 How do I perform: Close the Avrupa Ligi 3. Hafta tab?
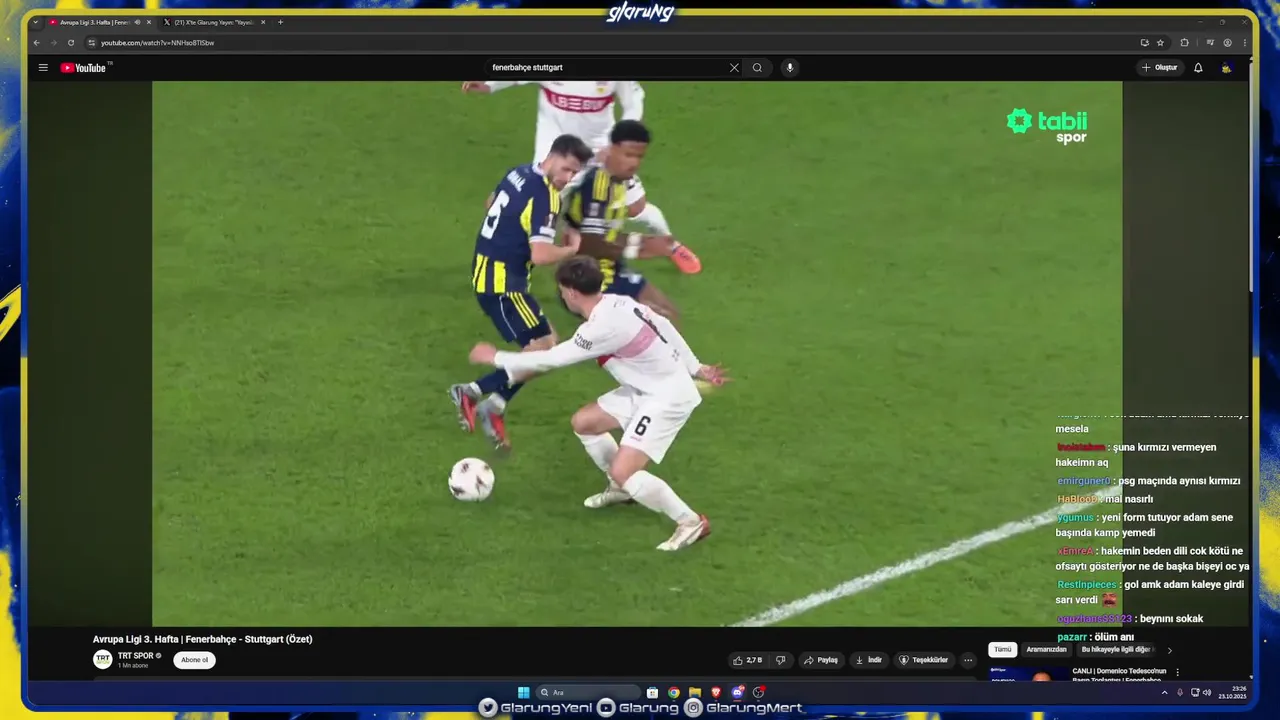coord(149,22)
